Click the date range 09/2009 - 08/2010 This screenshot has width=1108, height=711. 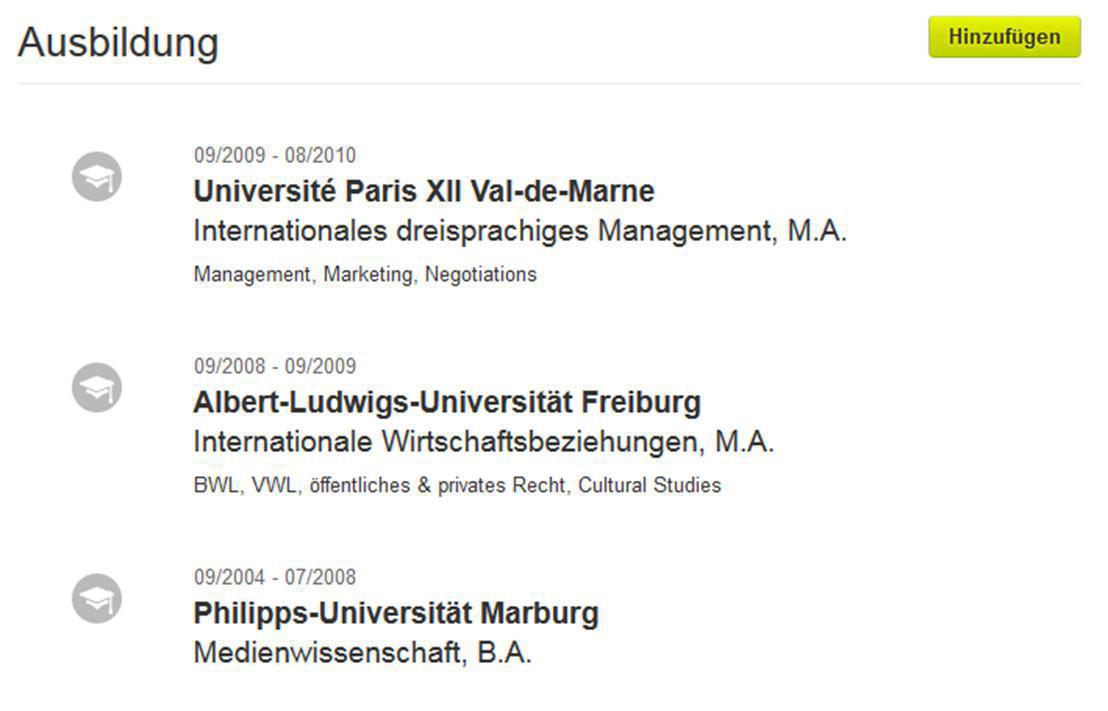point(275,155)
